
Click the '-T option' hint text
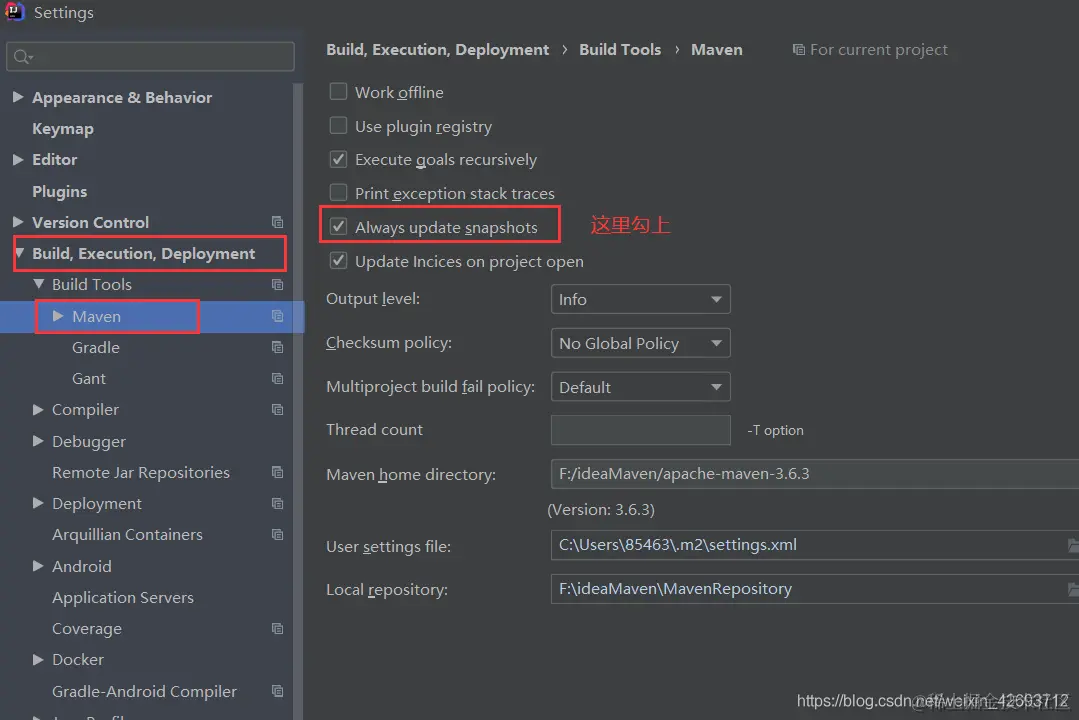point(776,430)
